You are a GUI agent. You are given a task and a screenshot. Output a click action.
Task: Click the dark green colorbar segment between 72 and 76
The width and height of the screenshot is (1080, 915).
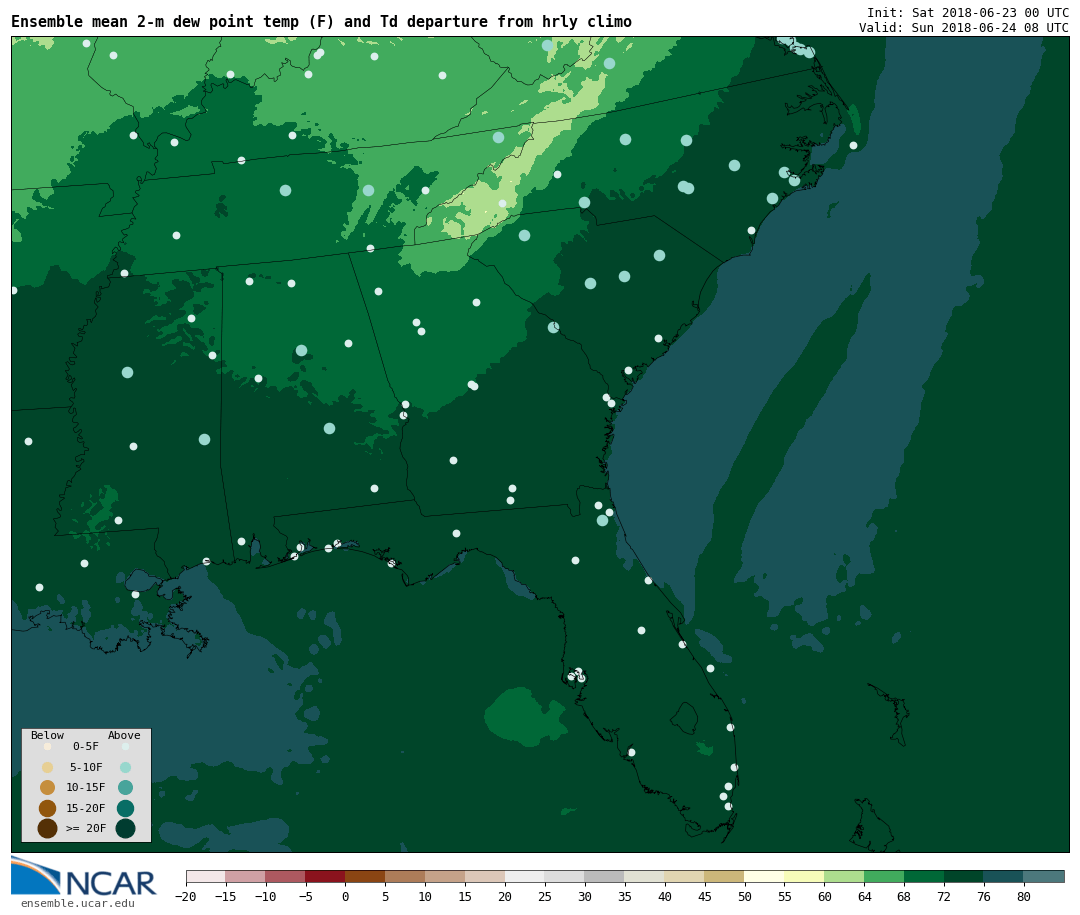coord(964,876)
